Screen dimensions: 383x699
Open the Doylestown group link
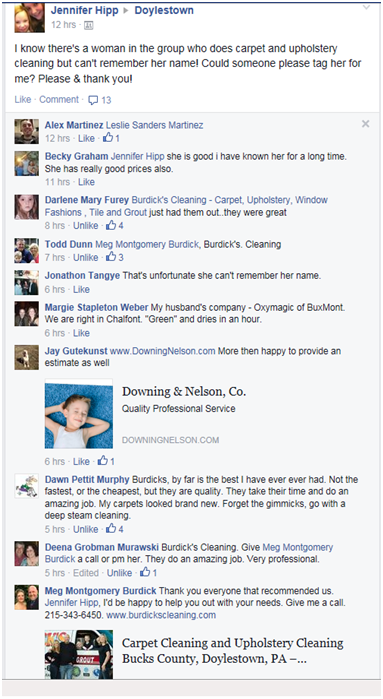tap(164, 10)
